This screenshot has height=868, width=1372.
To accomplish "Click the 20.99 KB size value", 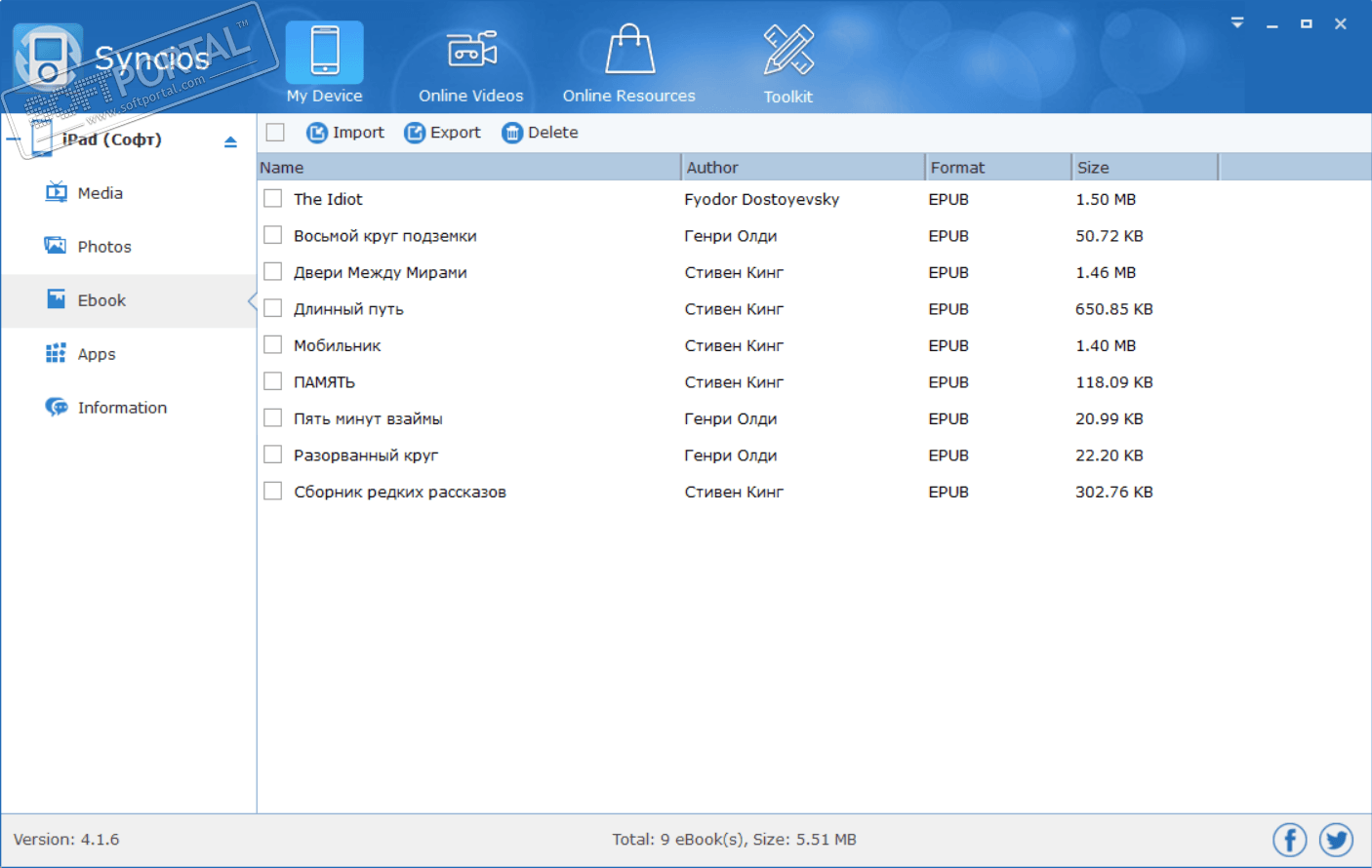I will tap(1110, 419).
